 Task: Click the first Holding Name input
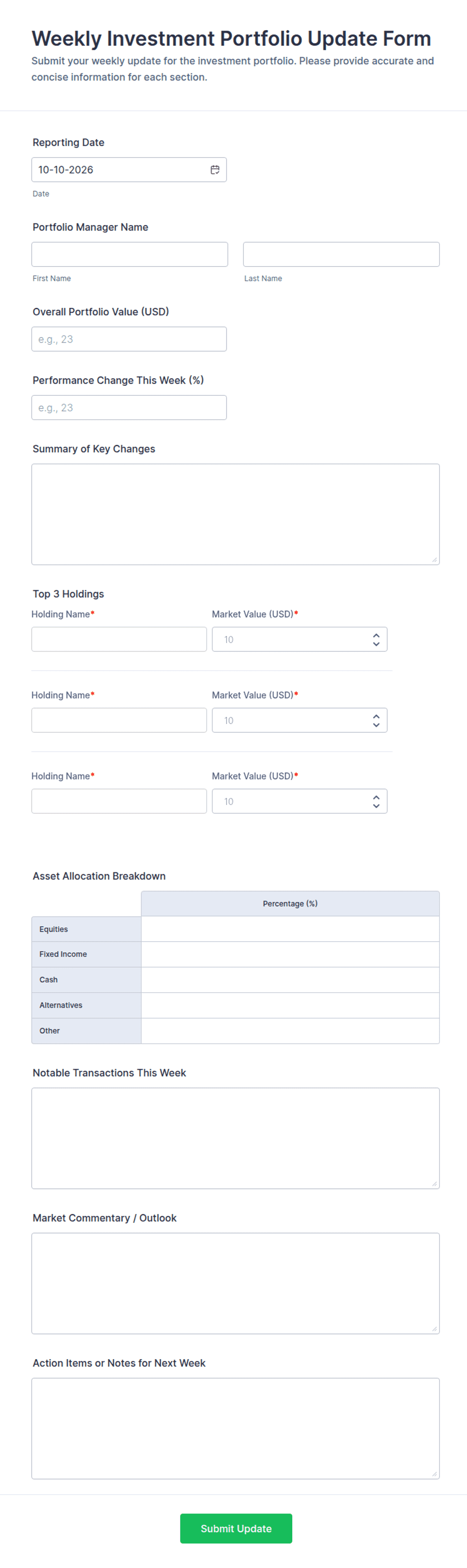tap(120, 639)
